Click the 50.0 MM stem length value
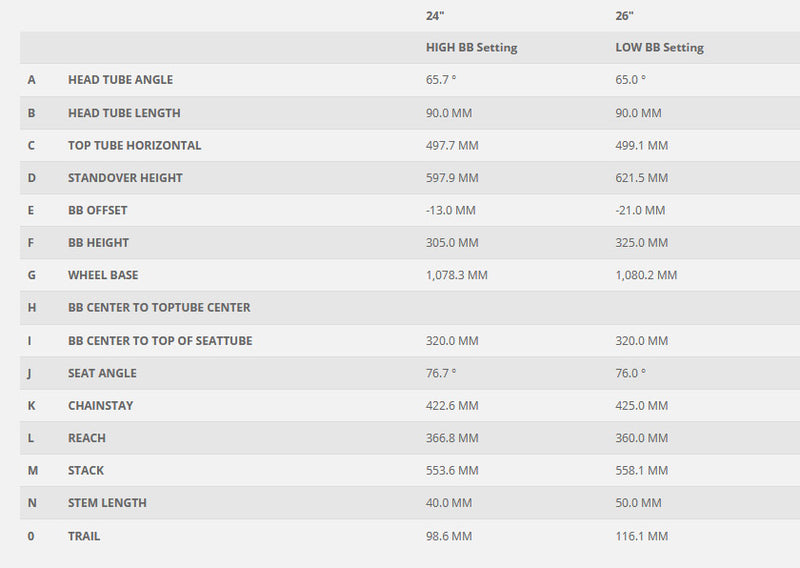800x568 pixels. tap(638, 503)
